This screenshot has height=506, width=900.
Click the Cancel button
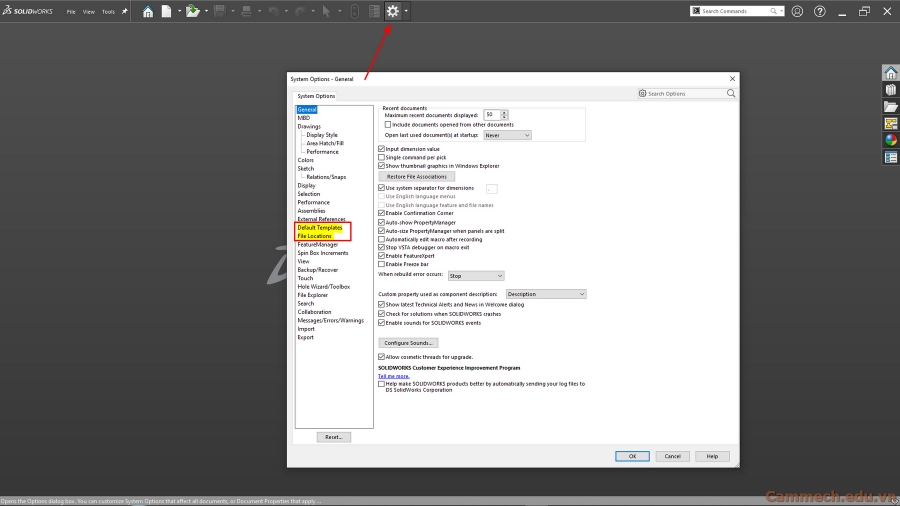click(x=672, y=456)
